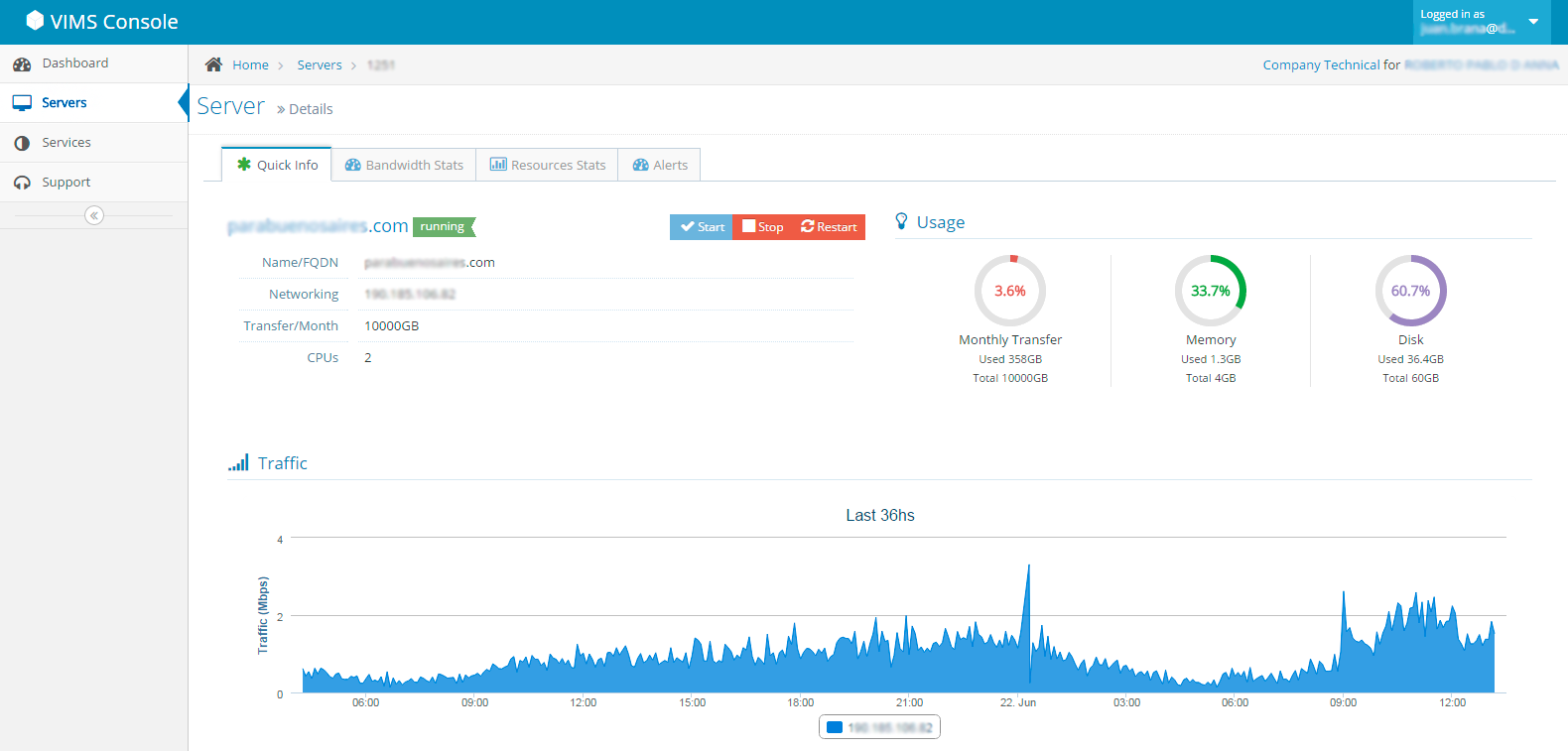This screenshot has height=751, width=1568.
Task: Click the Traffic signal bars icon
Action: 238,462
